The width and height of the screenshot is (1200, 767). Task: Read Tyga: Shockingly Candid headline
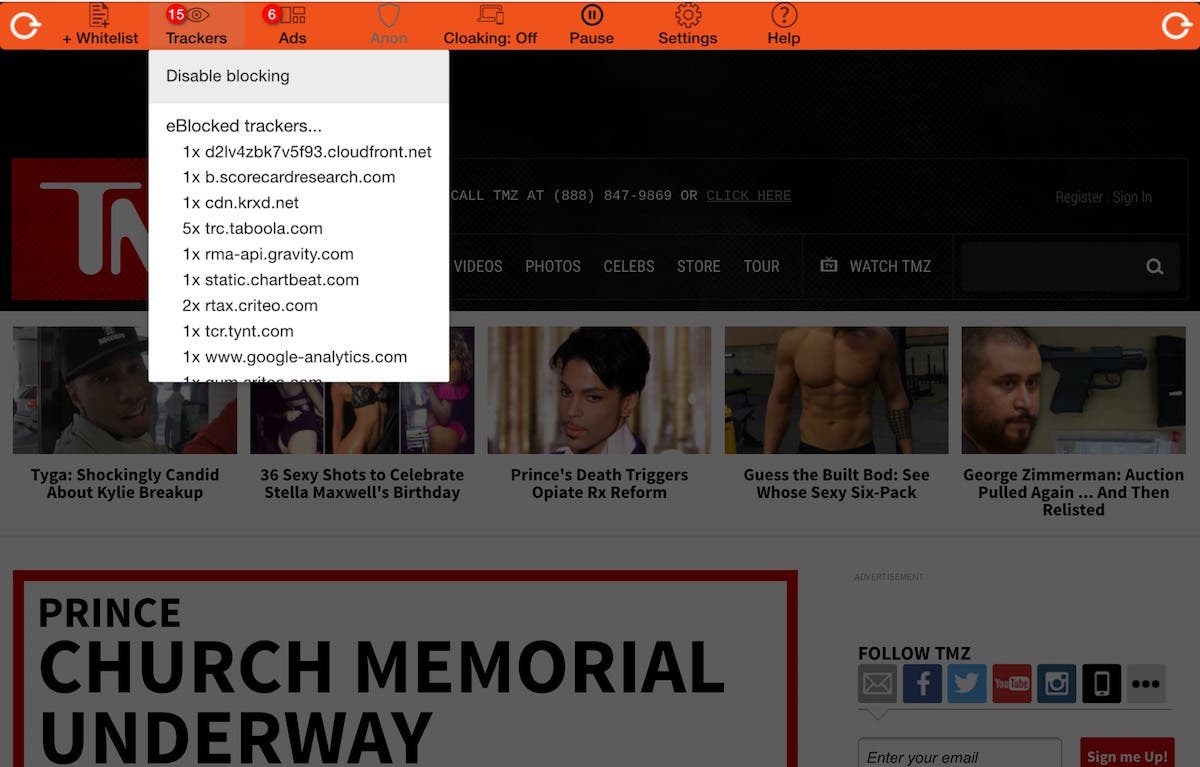(x=125, y=483)
